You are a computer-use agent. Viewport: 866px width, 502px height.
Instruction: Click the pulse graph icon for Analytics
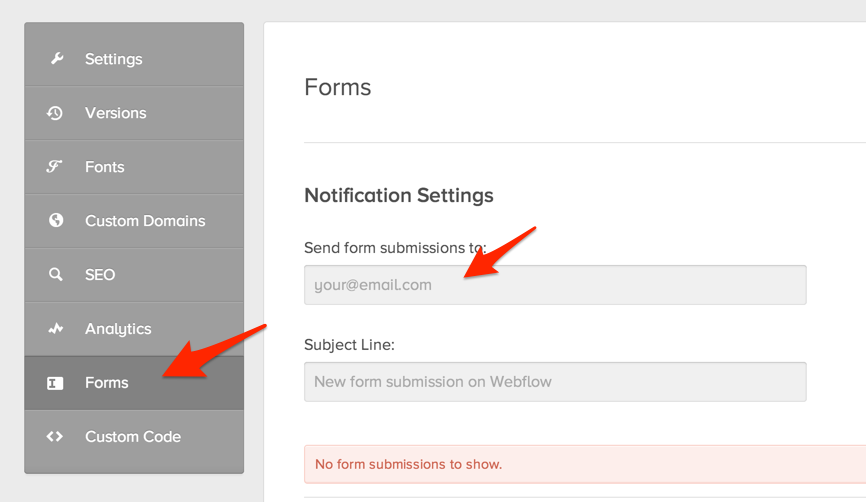click(56, 329)
